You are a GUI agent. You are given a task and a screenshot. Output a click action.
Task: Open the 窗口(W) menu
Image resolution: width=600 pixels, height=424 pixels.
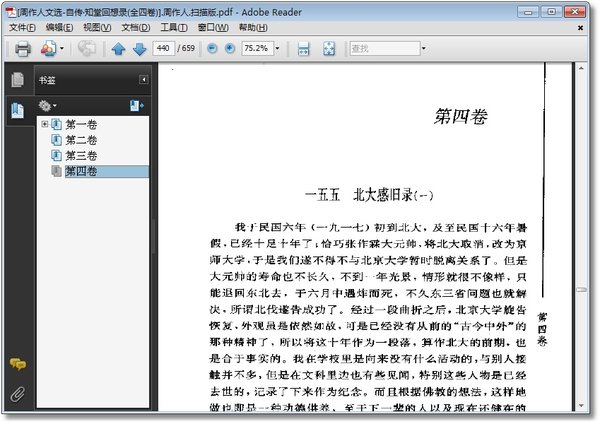tap(213, 28)
